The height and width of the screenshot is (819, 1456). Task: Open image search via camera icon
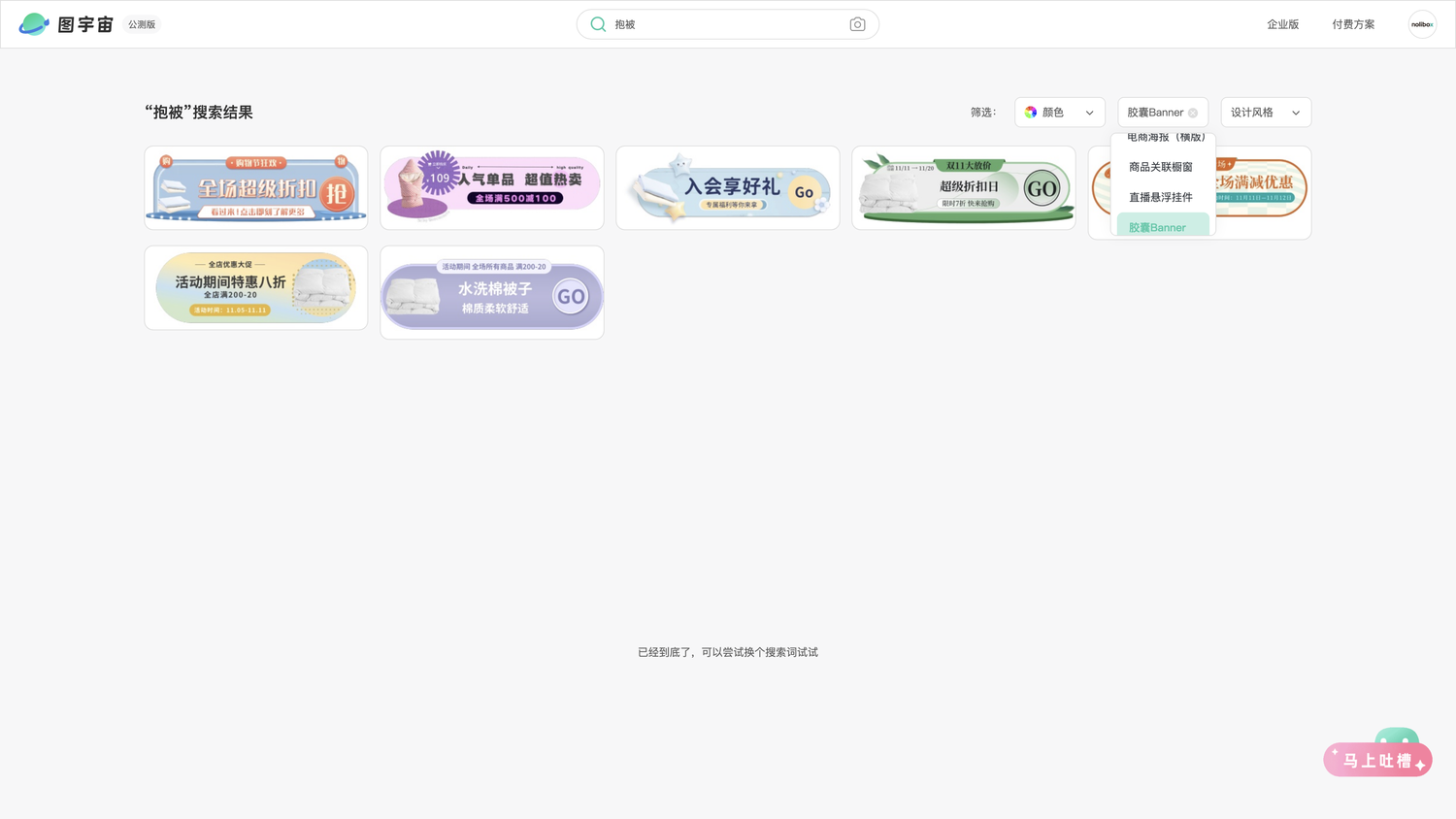pos(857,24)
